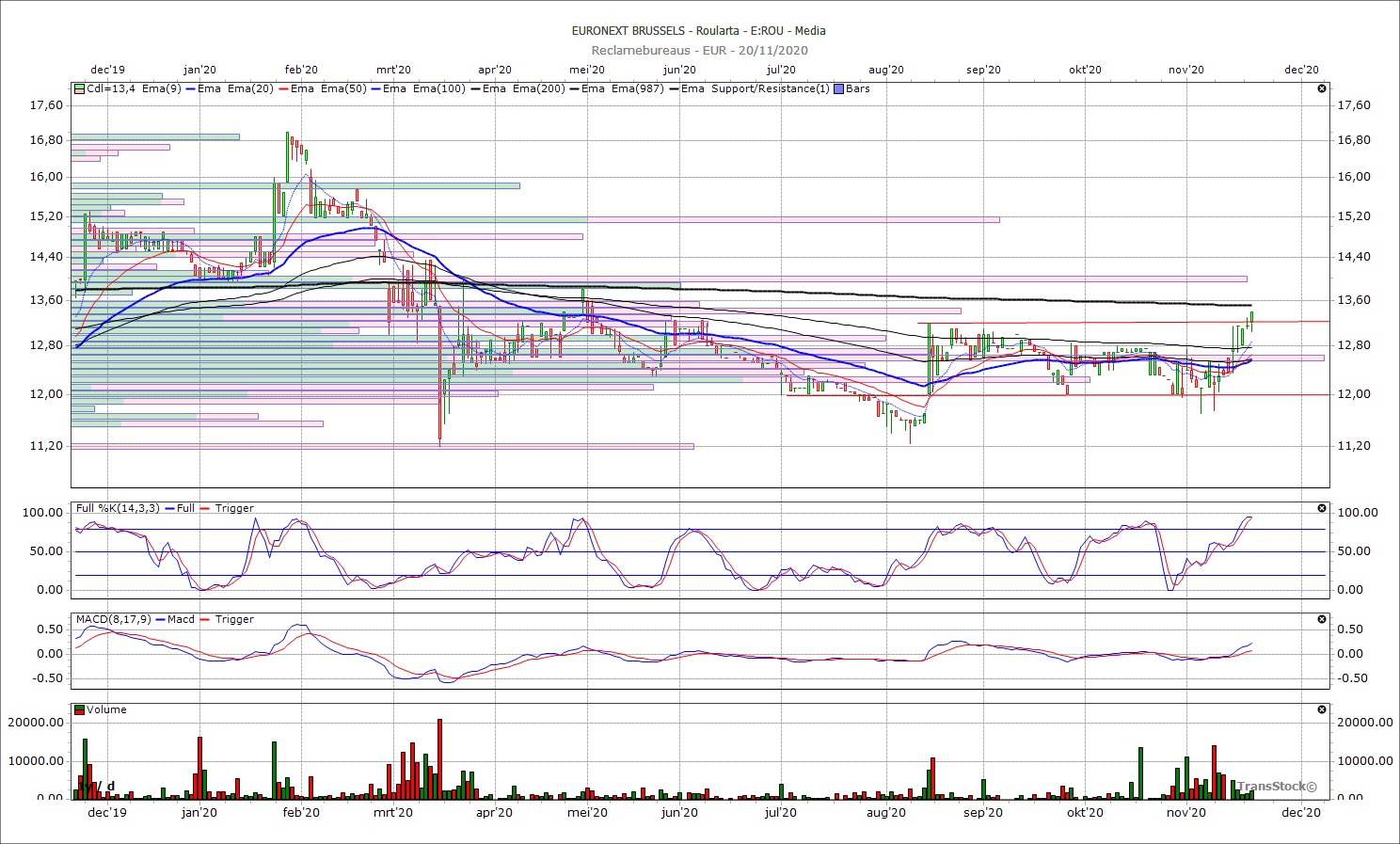Click the Trigger label in MACD panel
The height and width of the screenshot is (844, 1400).
(234, 619)
